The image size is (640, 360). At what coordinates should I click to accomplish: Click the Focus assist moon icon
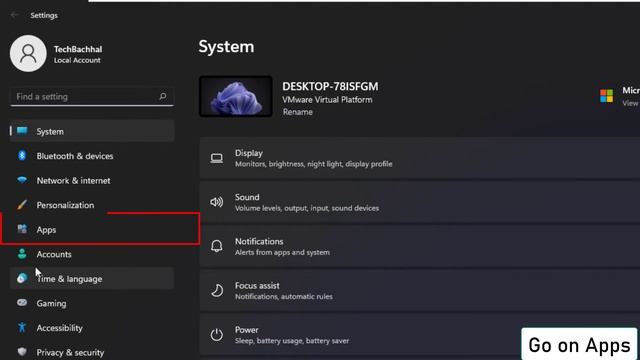pos(217,291)
